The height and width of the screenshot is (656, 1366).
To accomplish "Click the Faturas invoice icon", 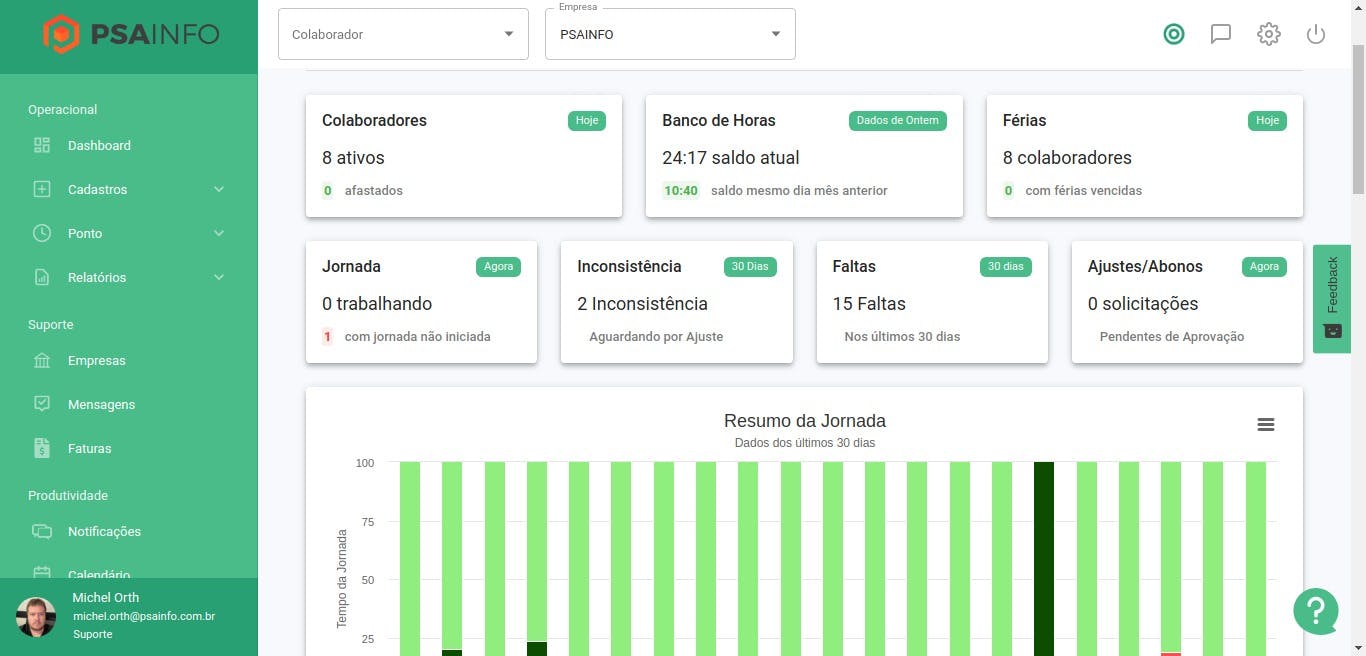I will (42, 448).
